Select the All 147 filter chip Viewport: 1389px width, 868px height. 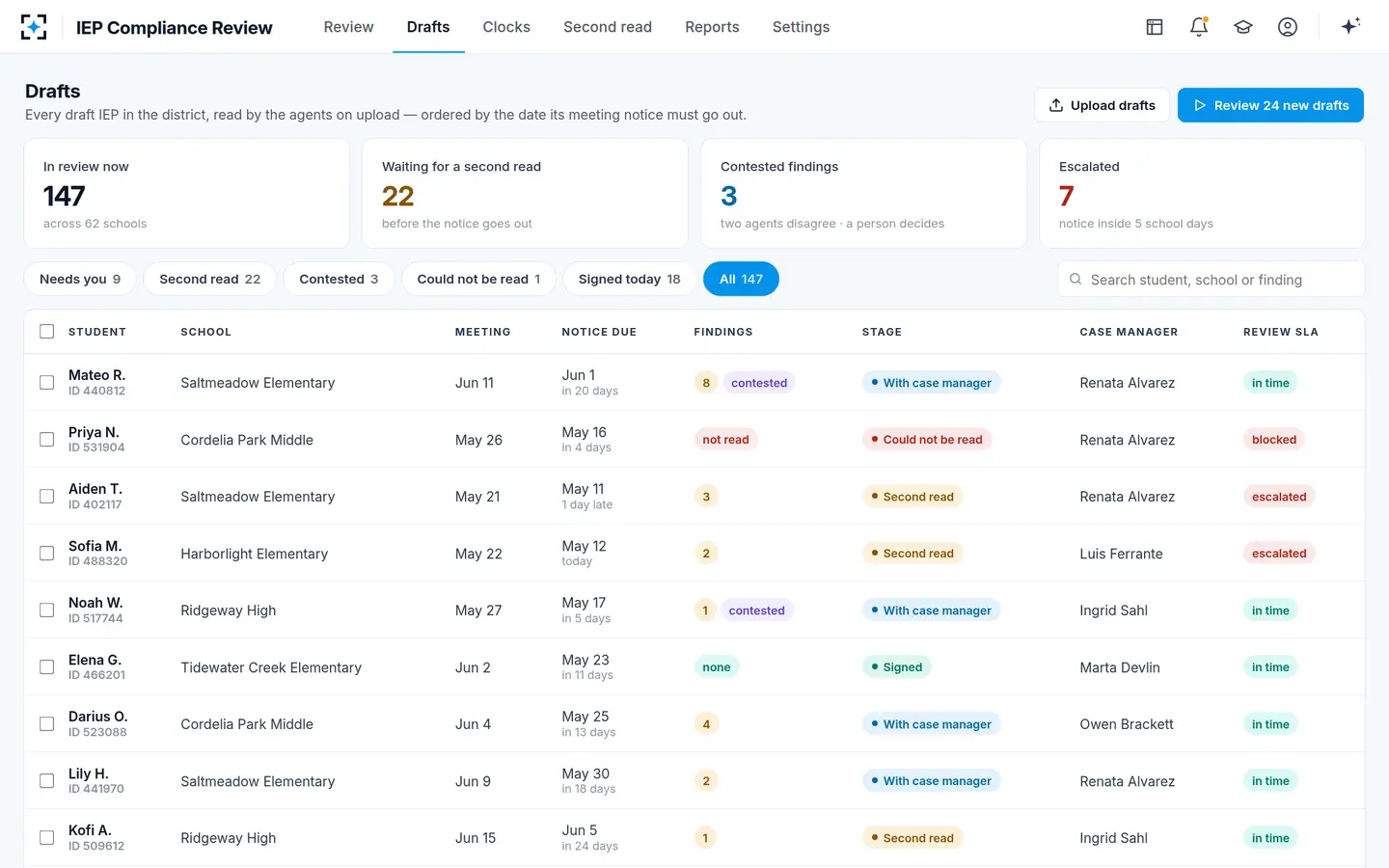tap(741, 279)
